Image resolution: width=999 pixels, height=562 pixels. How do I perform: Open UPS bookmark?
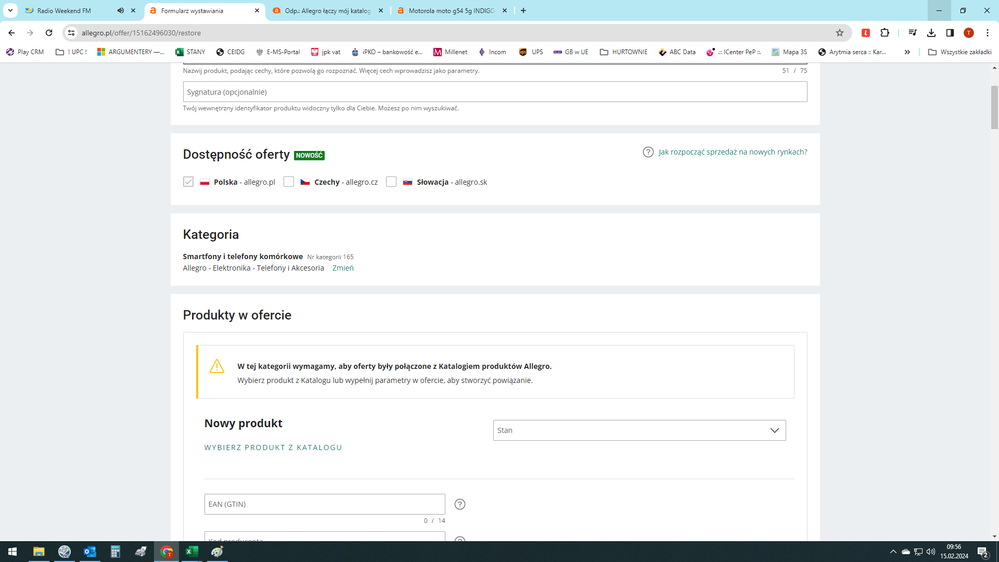(x=531, y=52)
